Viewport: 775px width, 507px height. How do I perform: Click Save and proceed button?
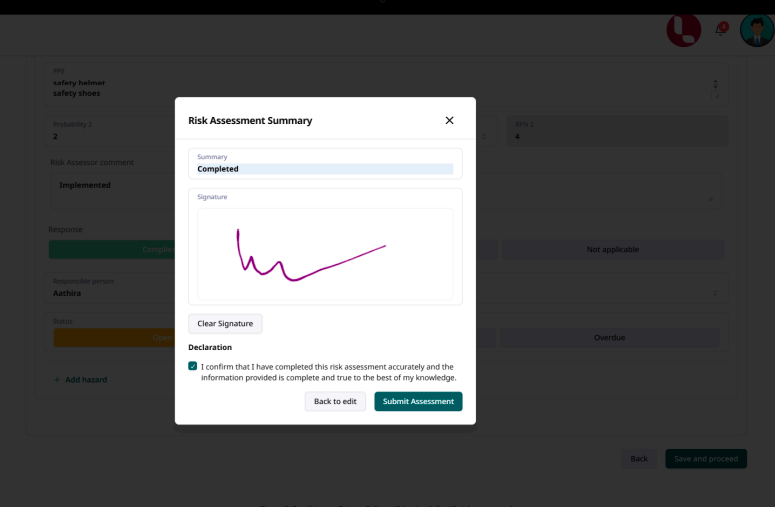pos(706,459)
